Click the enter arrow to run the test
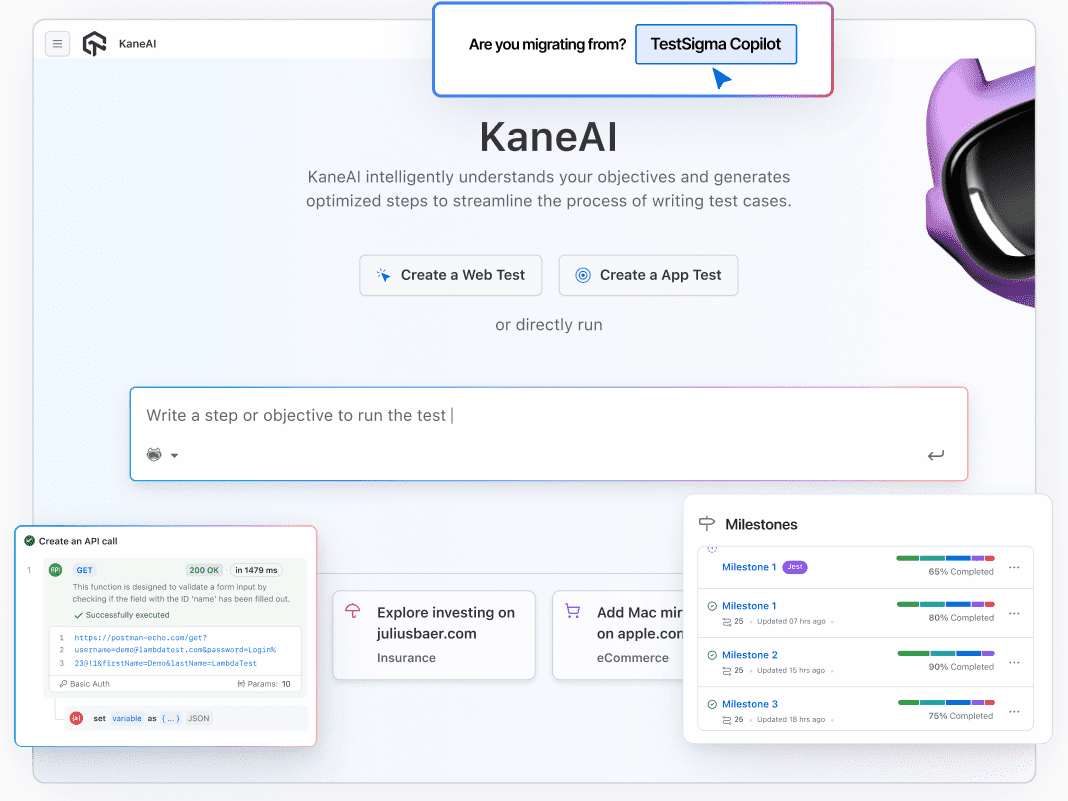 point(936,455)
